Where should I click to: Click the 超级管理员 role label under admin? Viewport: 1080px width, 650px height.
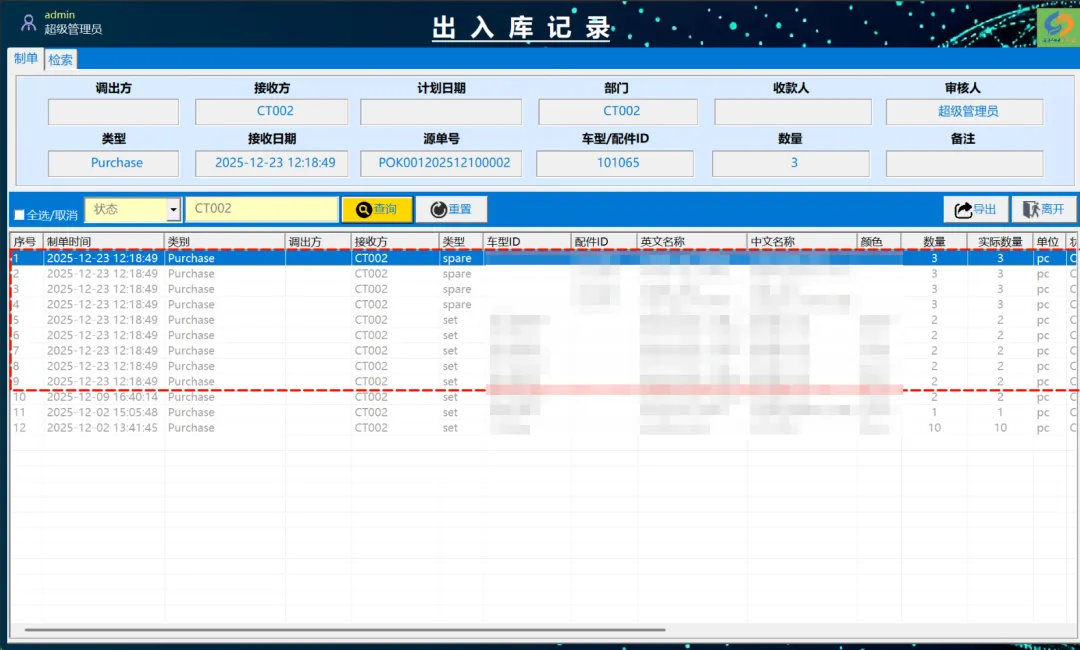click(x=73, y=29)
